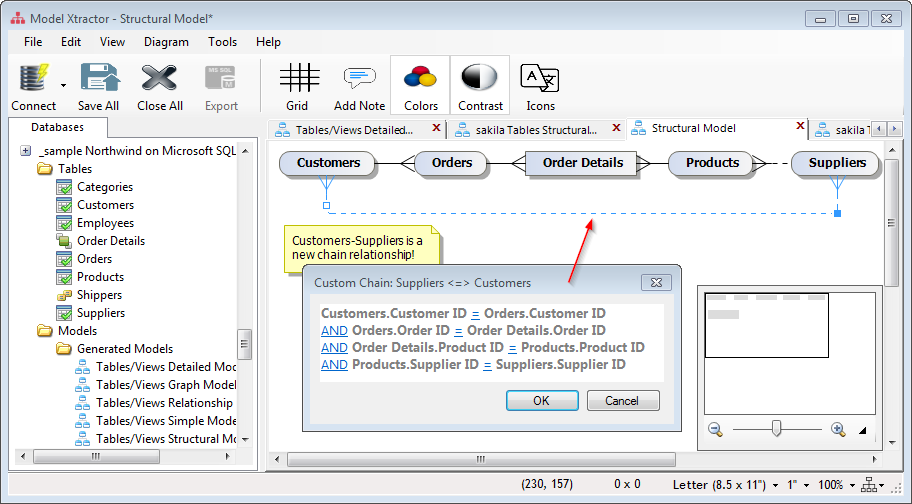Select Order Details in database tree

[111, 241]
